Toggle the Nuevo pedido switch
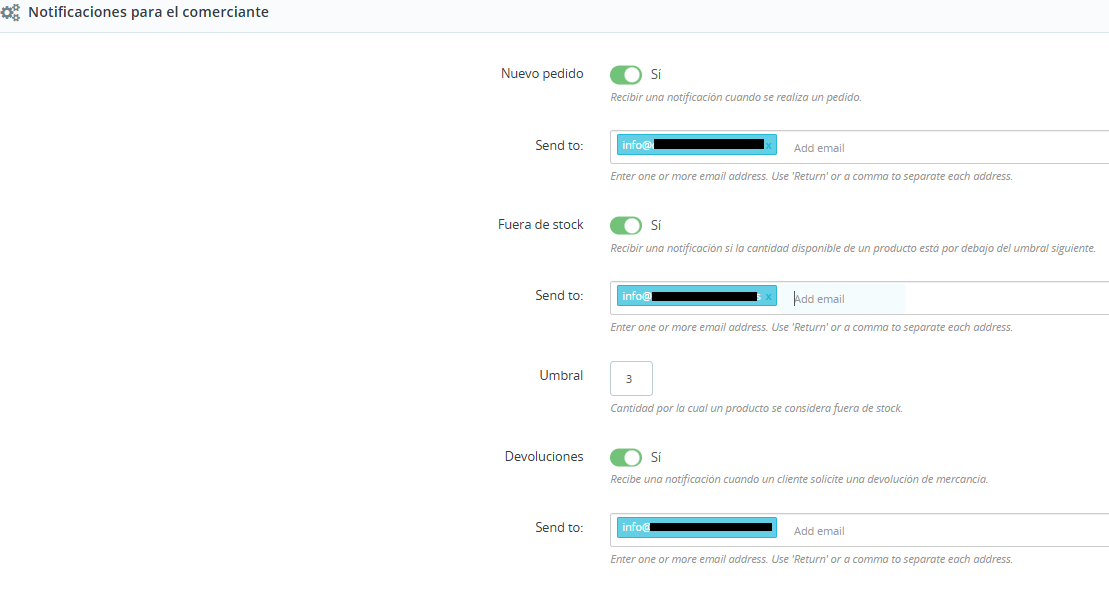The width and height of the screenshot is (1109, 601). point(626,74)
